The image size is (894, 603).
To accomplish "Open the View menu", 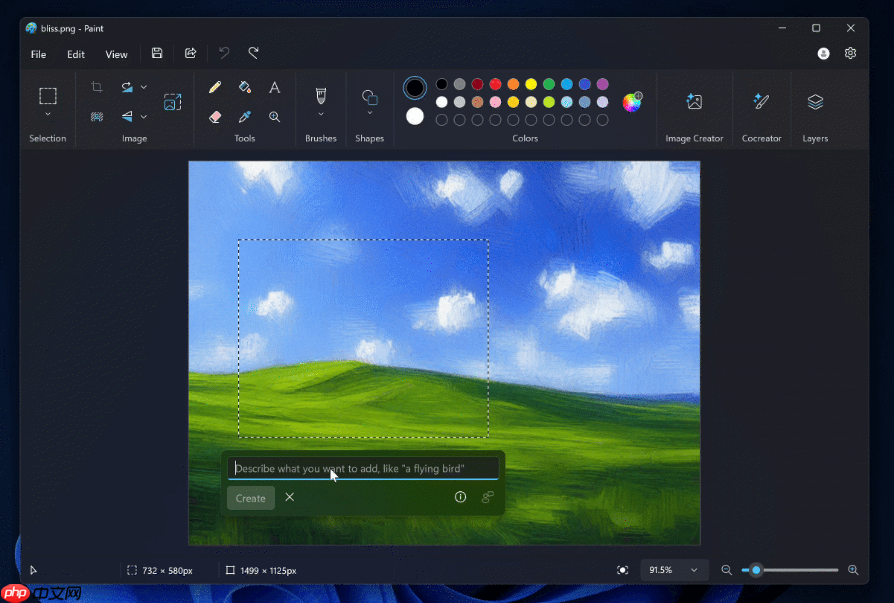I will click(116, 54).
